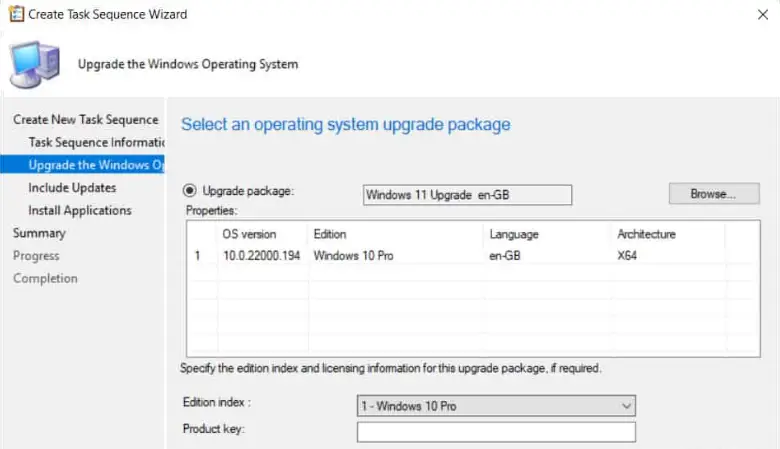Click the Completion step in sidebar
Viewport: 780px width, 449px height.
click(x=44, y=278)
